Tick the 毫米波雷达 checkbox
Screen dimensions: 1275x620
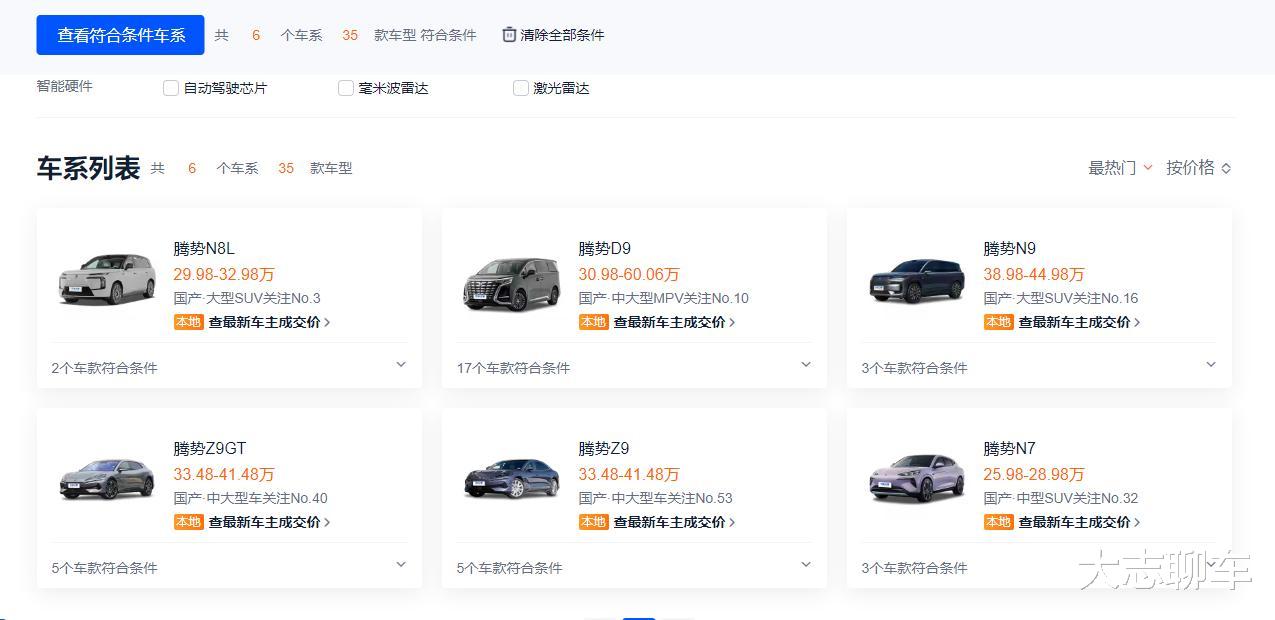346,88
